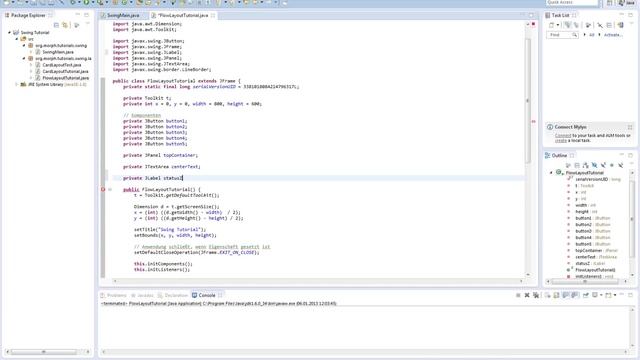Open the New Task dropdown arrow
Image resolution: width=640 pixels, height=360 pixels.
point(558,25)
